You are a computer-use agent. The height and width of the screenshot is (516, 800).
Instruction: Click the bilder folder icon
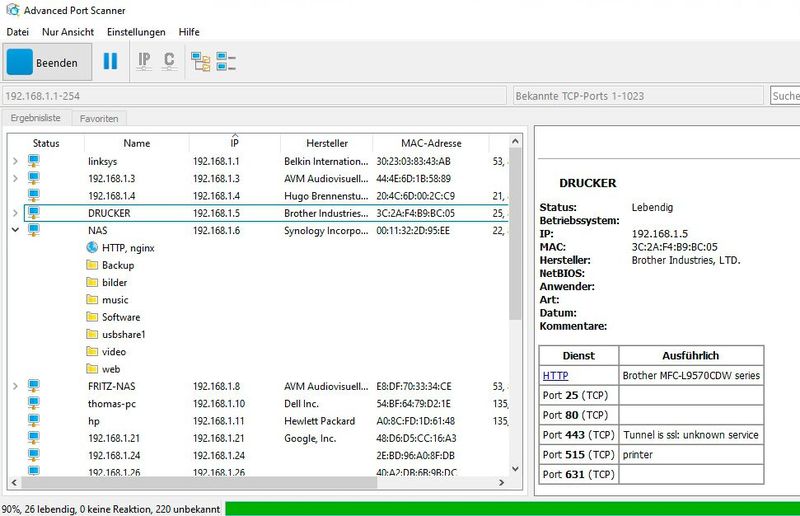tap(92, 282)
